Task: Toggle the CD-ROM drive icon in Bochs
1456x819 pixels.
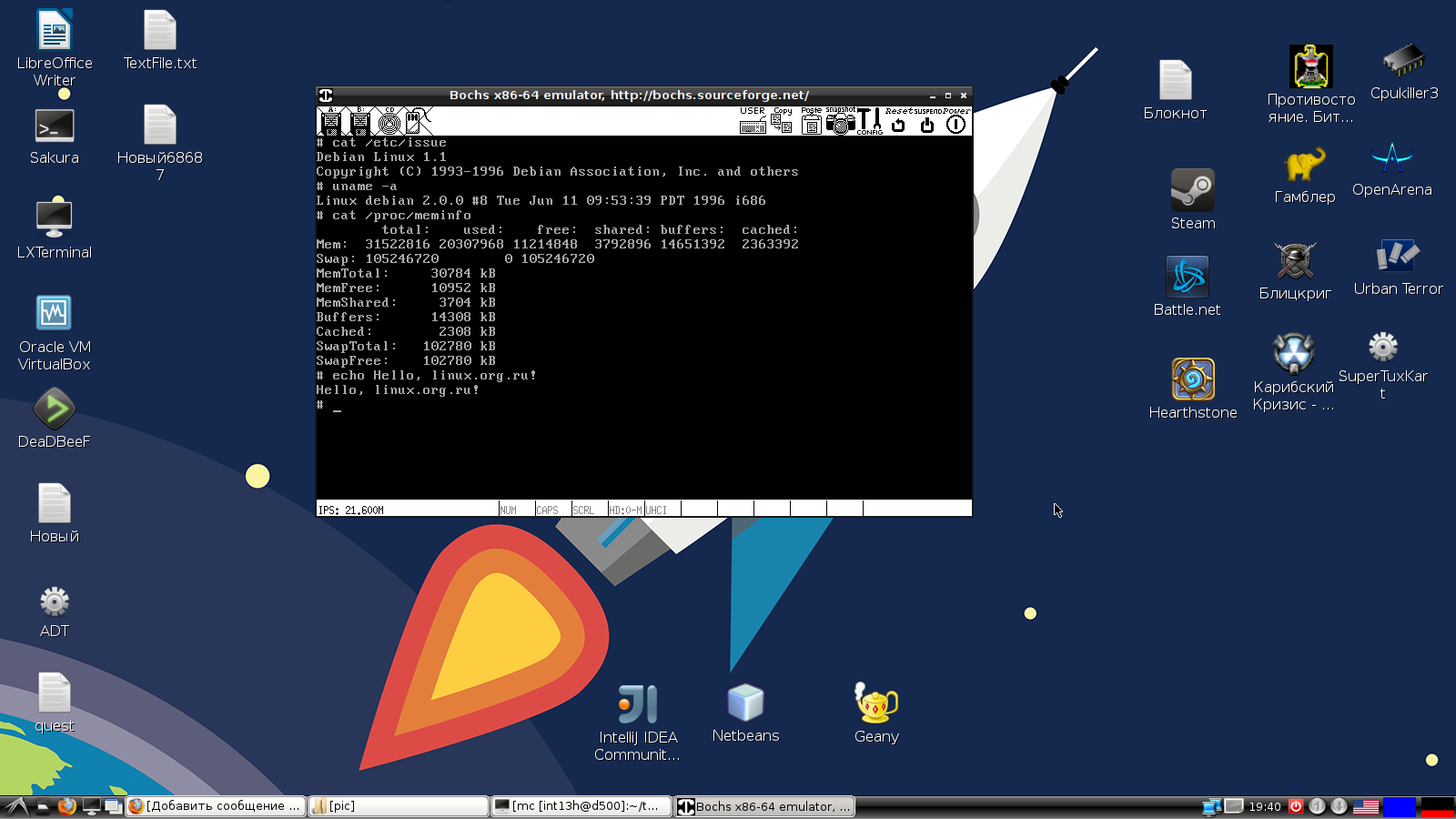Action: click(x=389, y=121)
